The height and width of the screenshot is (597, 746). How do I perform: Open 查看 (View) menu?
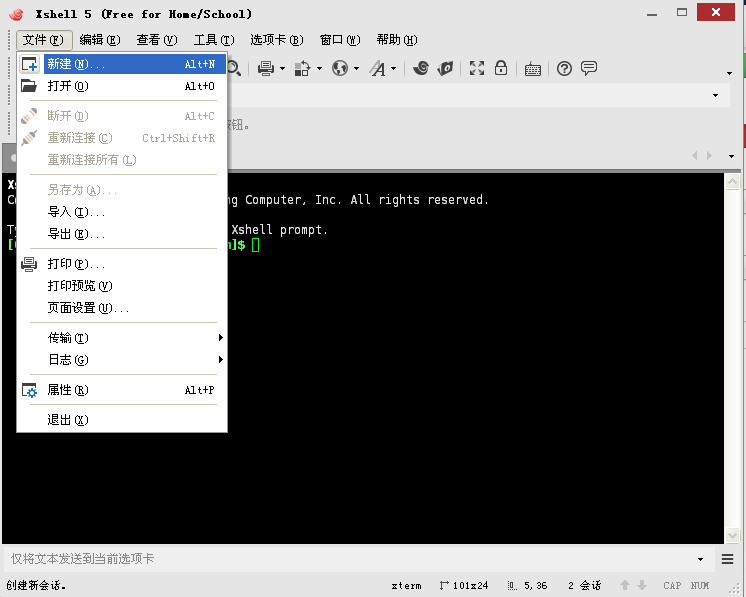coord(157,40)
